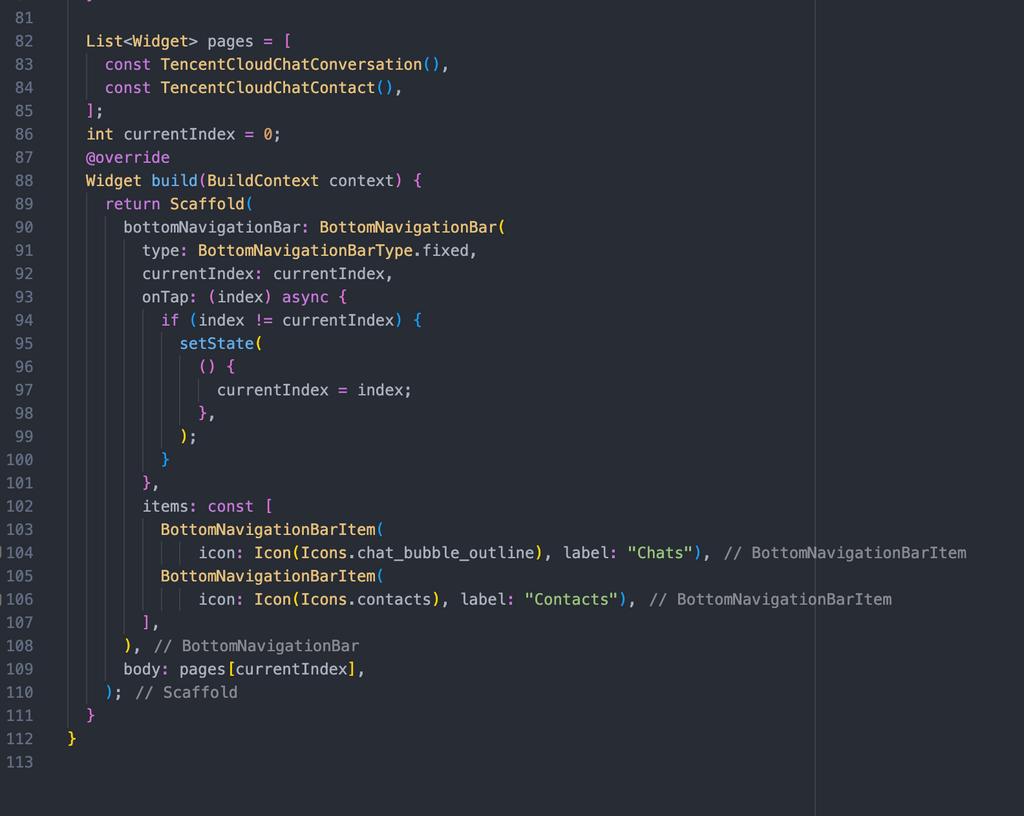
Task: Click line number 99 in the gutter
Action: point(24,437)
